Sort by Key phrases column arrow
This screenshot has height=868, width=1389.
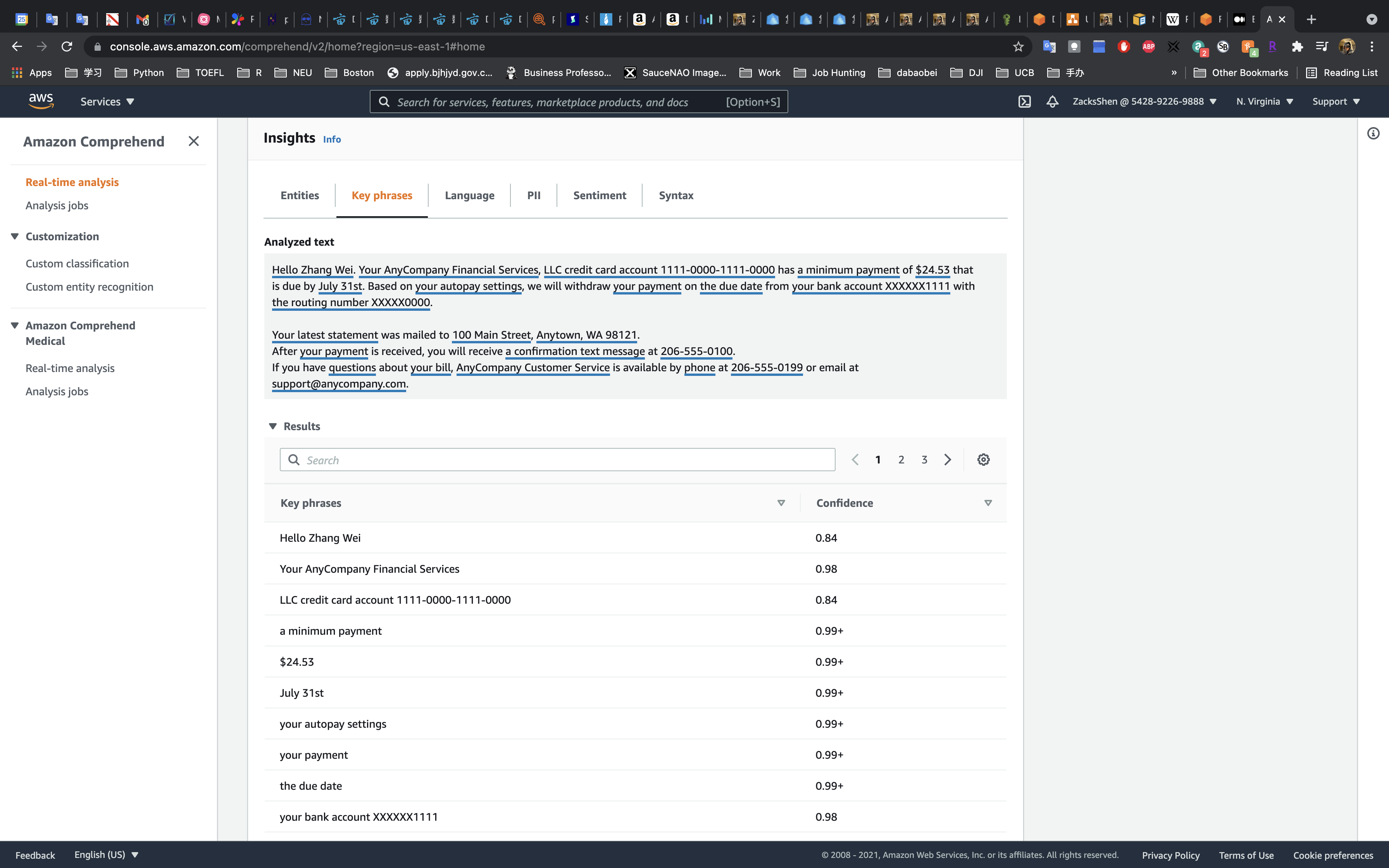[x=781, y=503]
